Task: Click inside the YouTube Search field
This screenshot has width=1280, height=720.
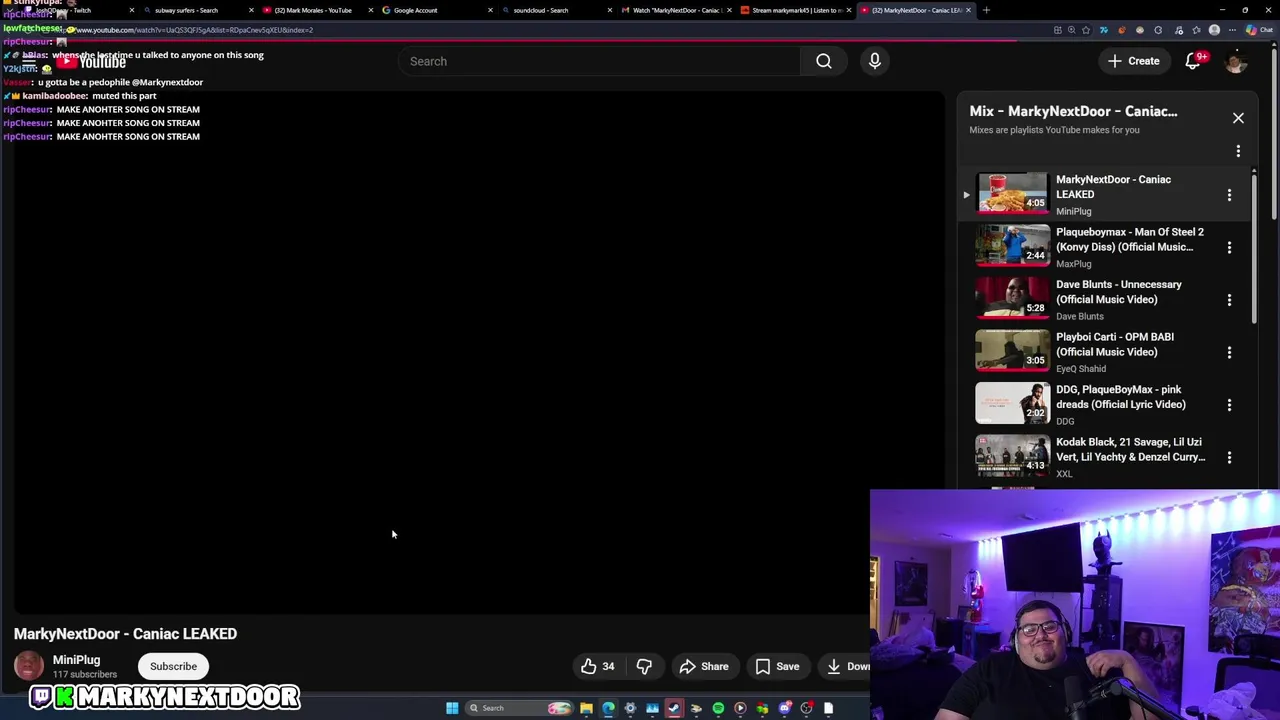Action: pos(600,61)
